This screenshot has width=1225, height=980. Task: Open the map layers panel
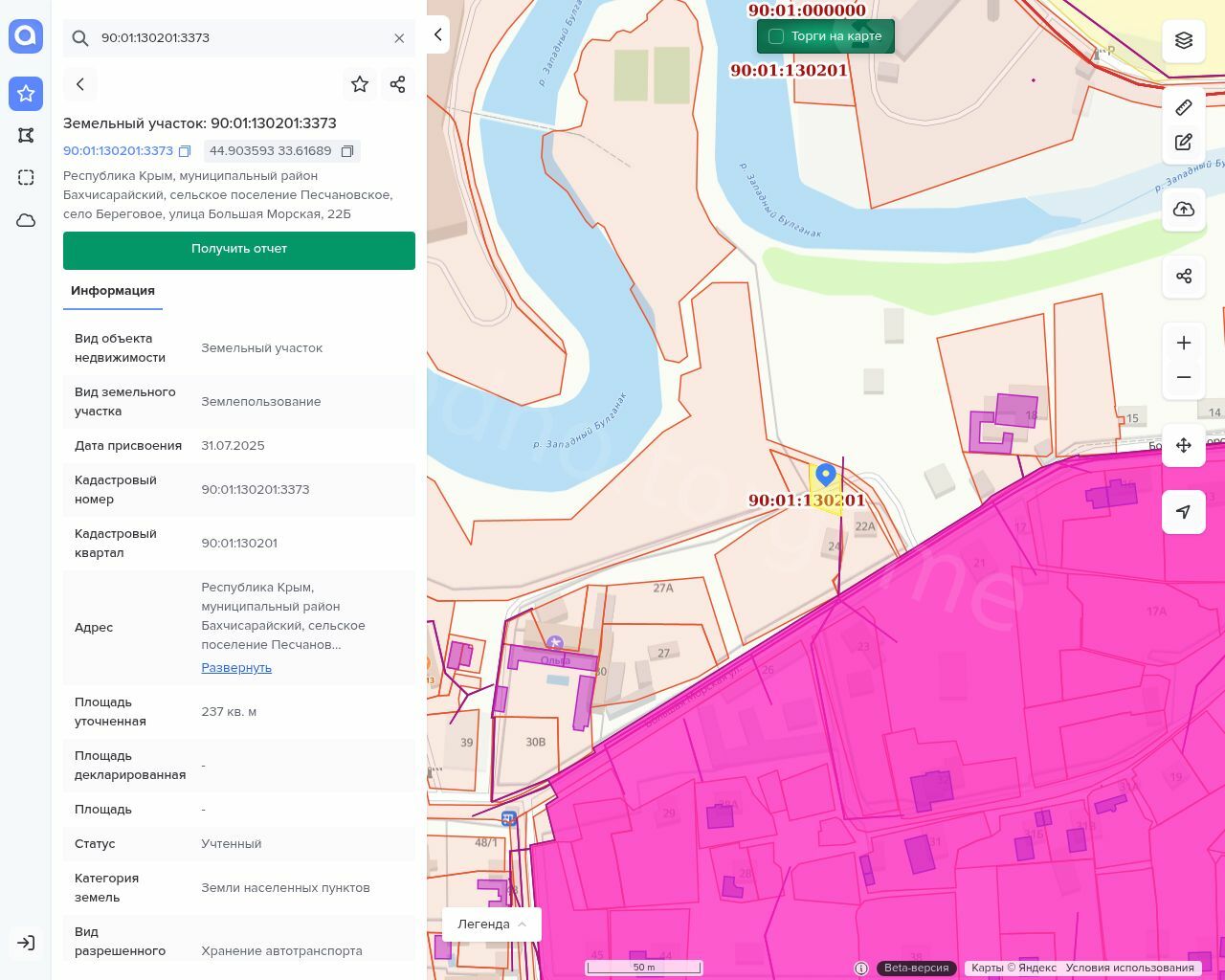click(x=1184, y=40)
